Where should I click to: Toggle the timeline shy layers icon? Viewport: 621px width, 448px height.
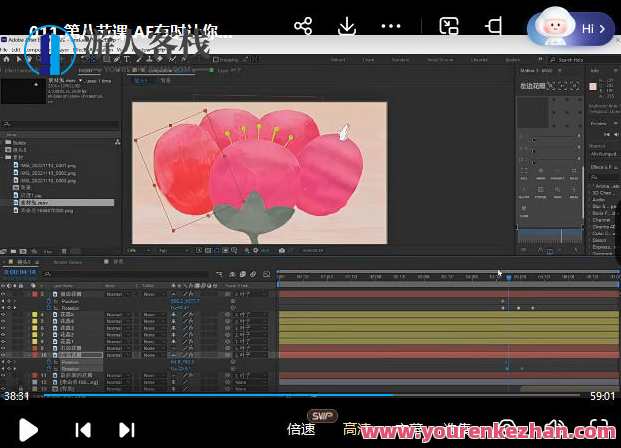pyautogui.click(x=232, y=274)
